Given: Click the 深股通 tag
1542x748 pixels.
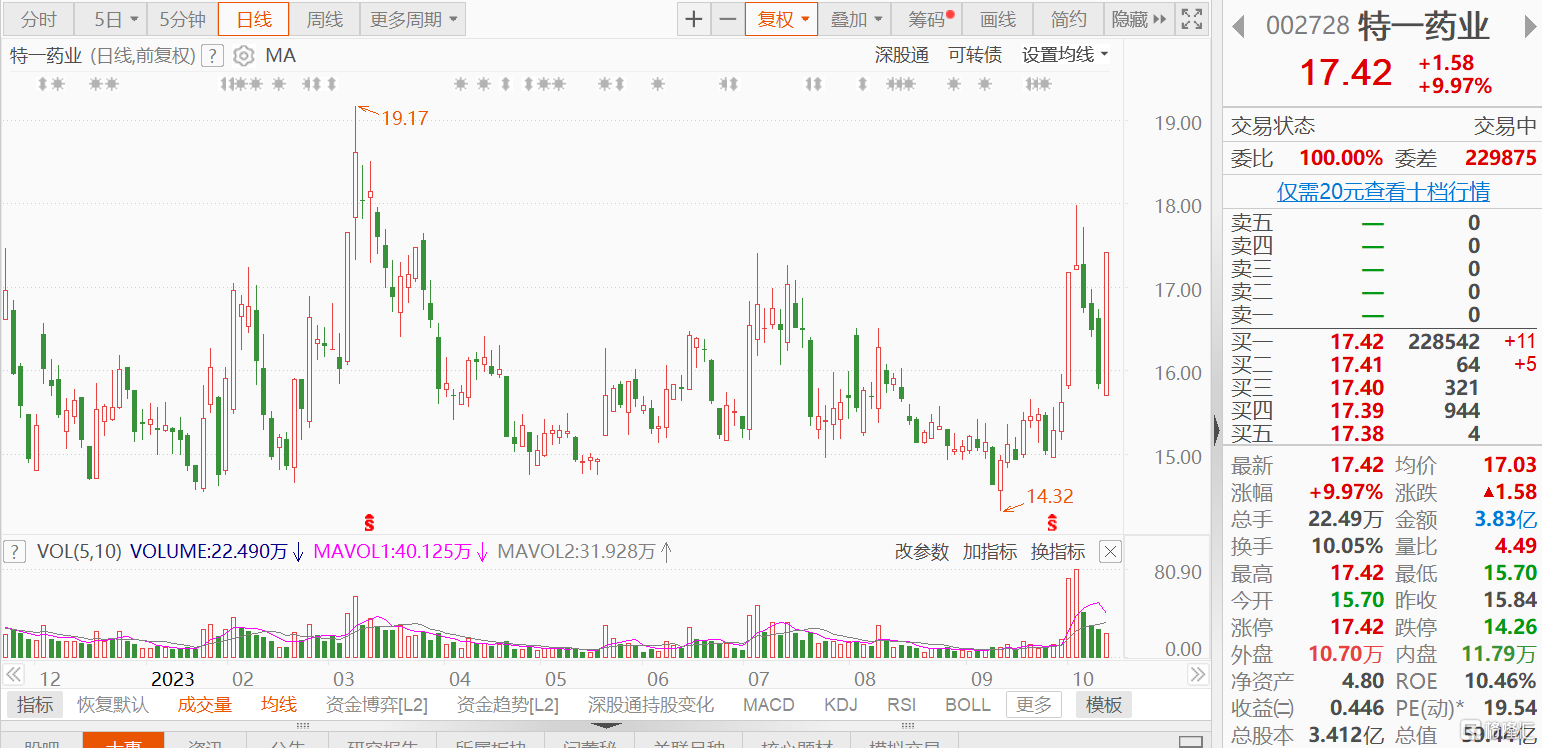Looking at the screenshot, I should pyautogui.click(x=902, y=55).
